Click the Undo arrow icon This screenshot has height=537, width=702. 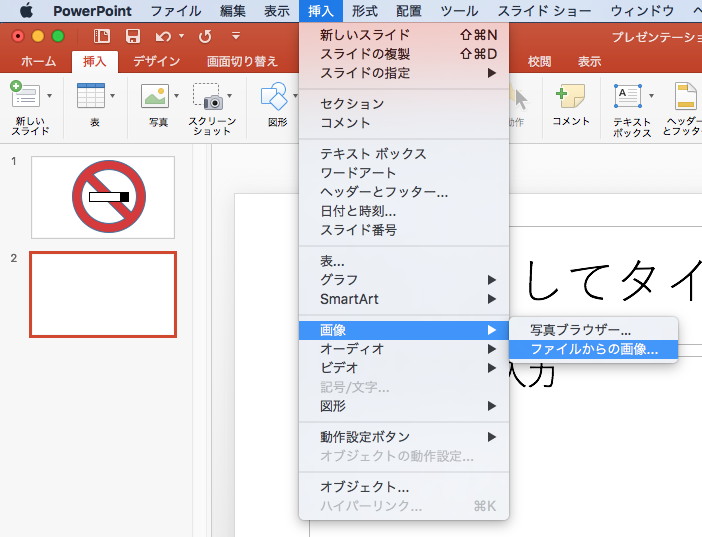[x=163, y=36]
